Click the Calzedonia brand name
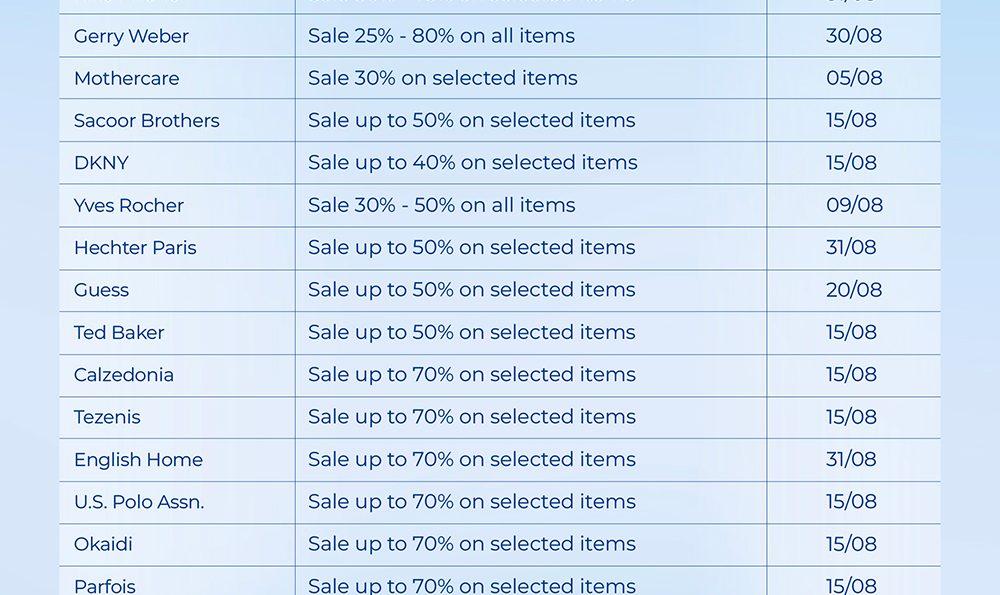The height and width of the screenshot is (595, 1000). [x=124, y=375]
